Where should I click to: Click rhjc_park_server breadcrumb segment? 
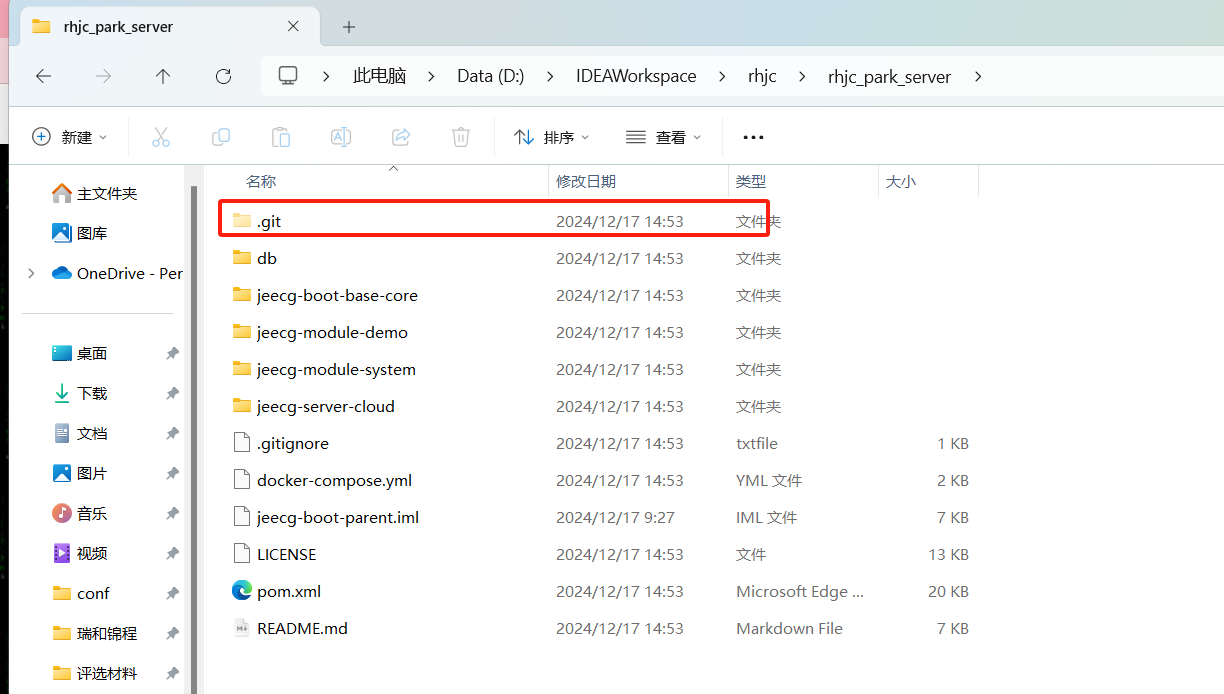point(889,76)
